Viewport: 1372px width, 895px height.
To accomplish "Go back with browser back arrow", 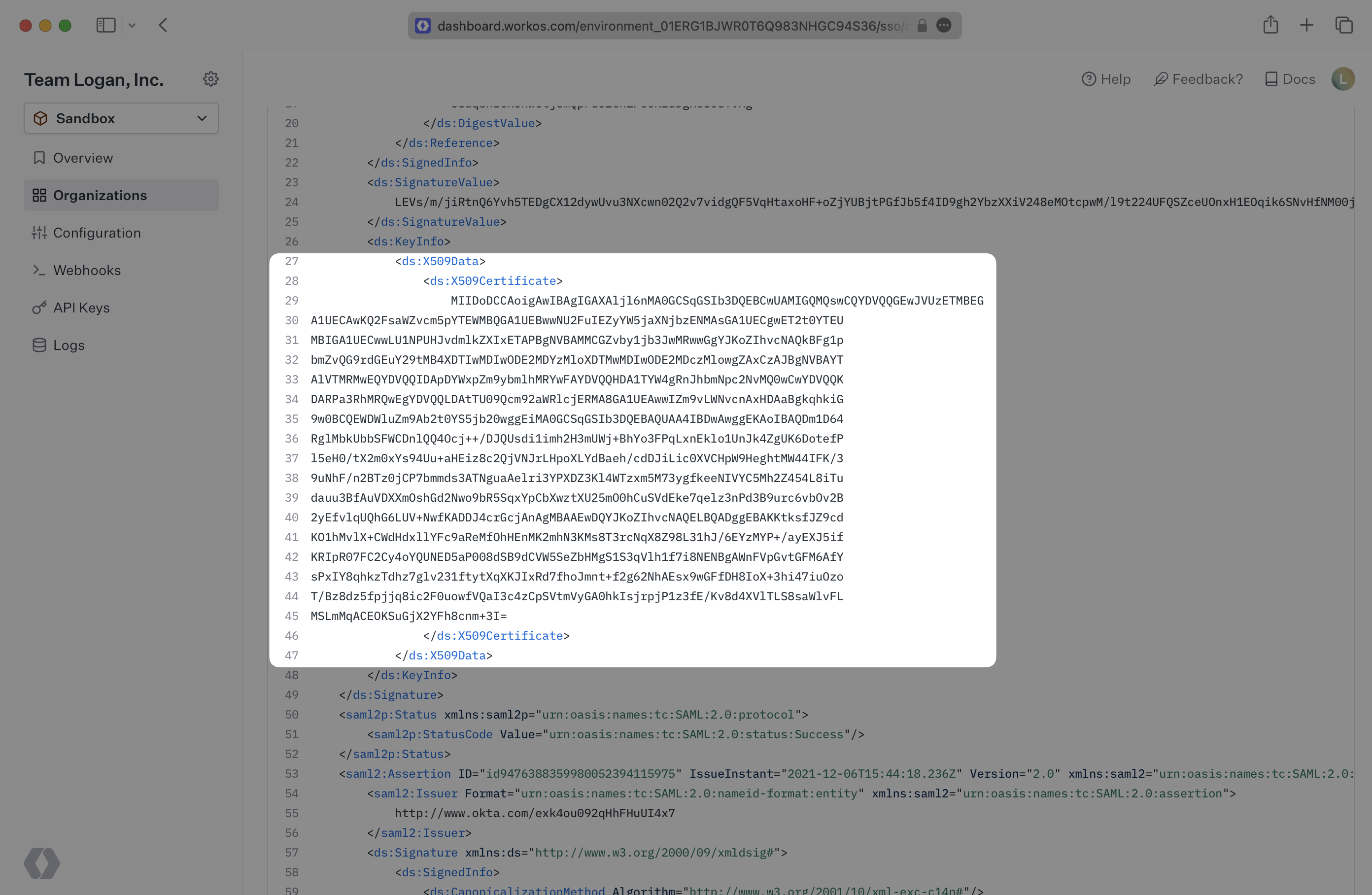I will point(163,25).
